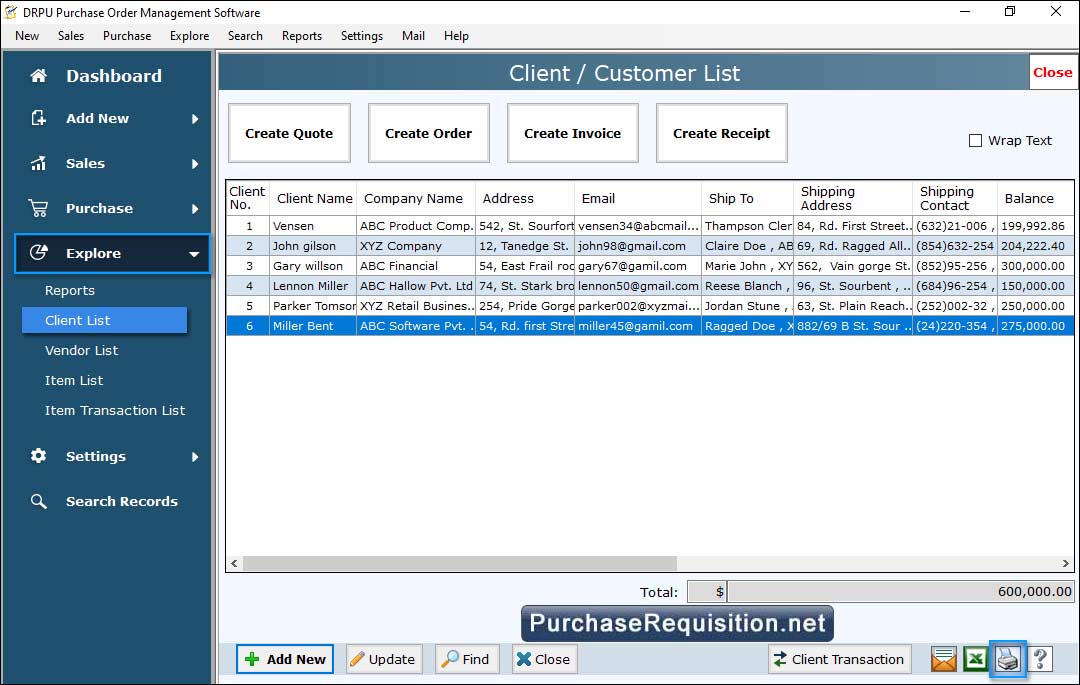Open the Mail menu in menu bar
The width and height of the screenshot is (1080, 685).
pyautogui.click(x=413, y=36)
